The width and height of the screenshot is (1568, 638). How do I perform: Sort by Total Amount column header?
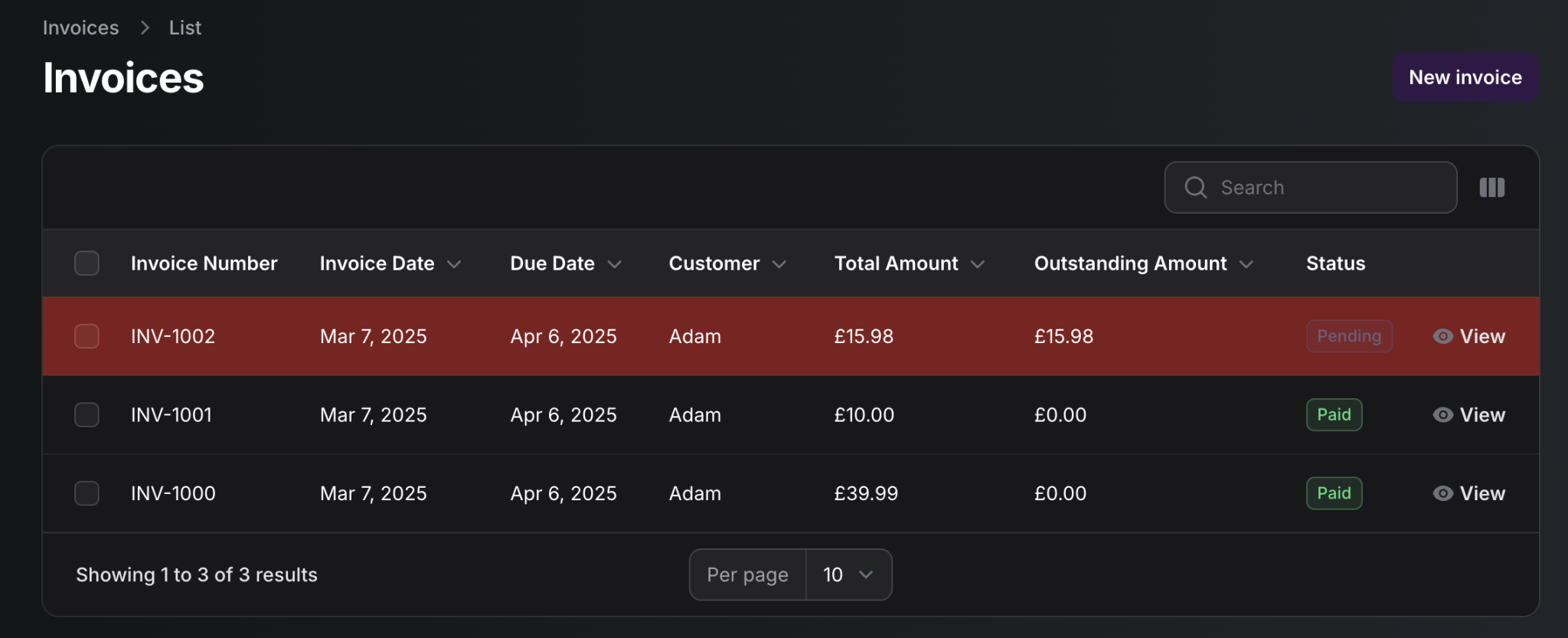(x=896, y=263)
